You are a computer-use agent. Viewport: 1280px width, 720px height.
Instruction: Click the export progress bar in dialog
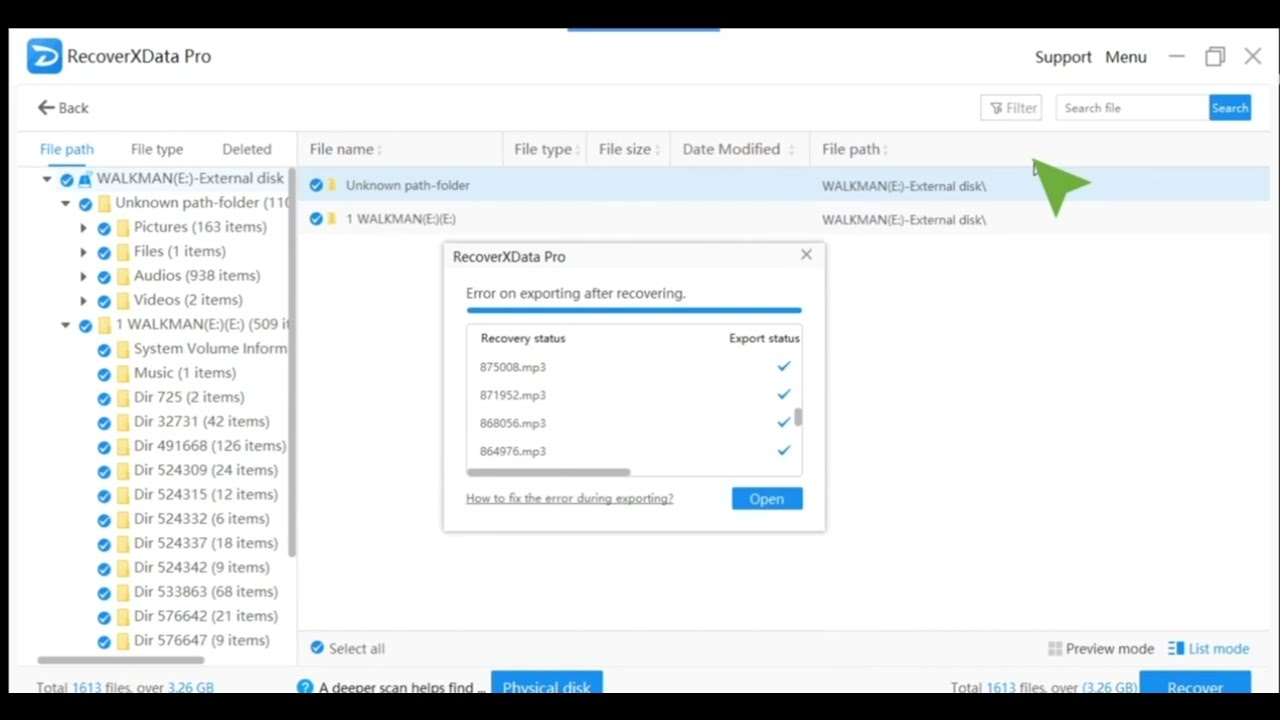tap(633, 311)
